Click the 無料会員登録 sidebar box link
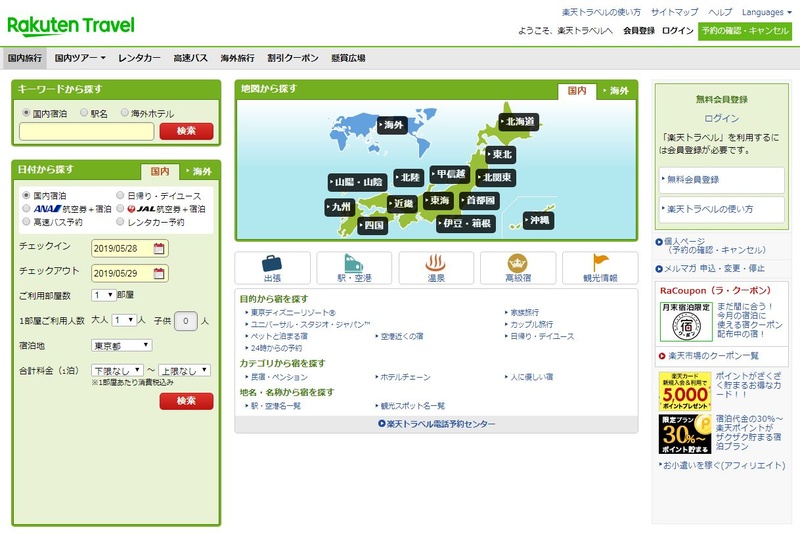The width and height of the screenshot is (800, 534). point(721,180)
